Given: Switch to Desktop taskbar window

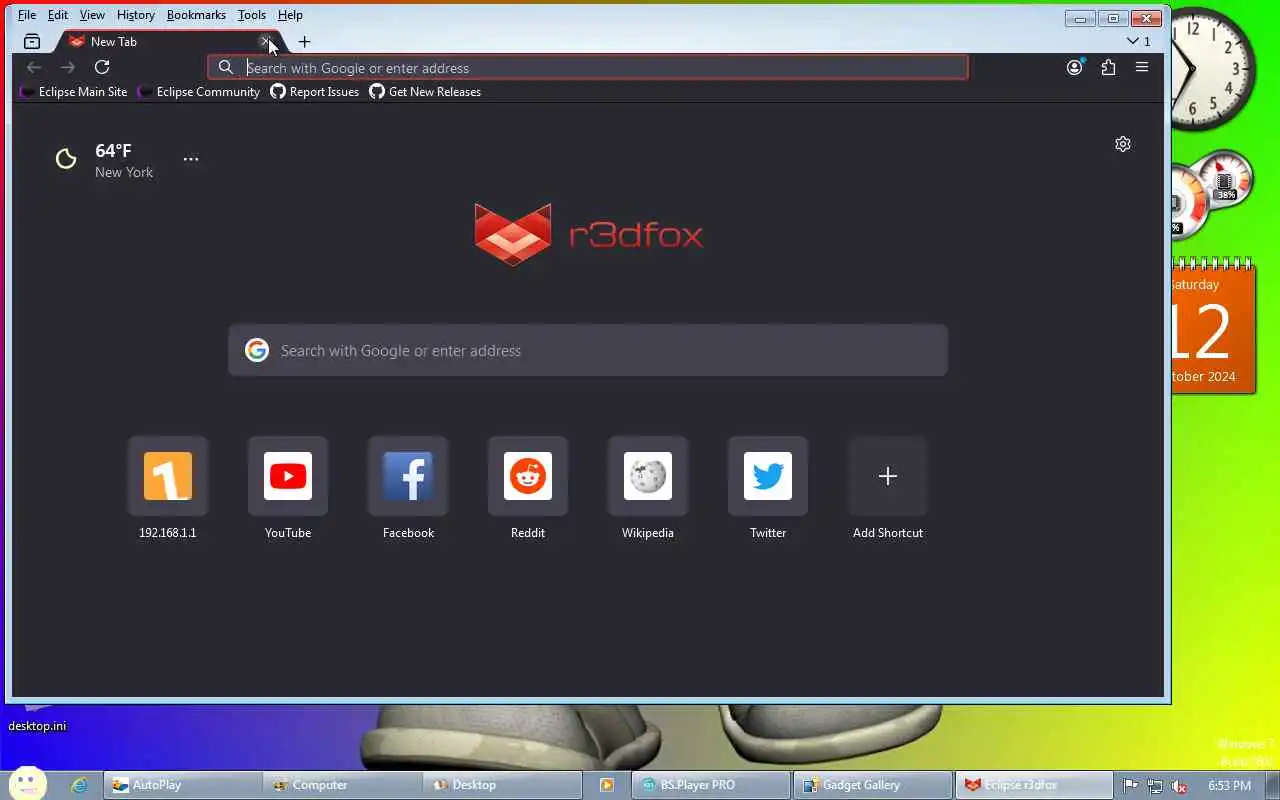Looking at the screenshot, I should coord(503,785).
